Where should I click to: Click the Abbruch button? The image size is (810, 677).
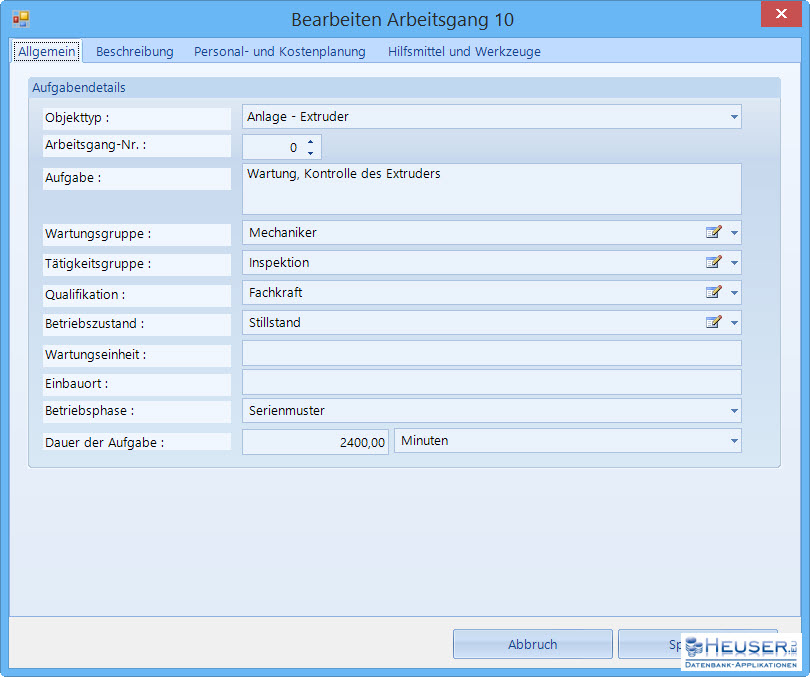pyautogui.click(x=532, y=644)
